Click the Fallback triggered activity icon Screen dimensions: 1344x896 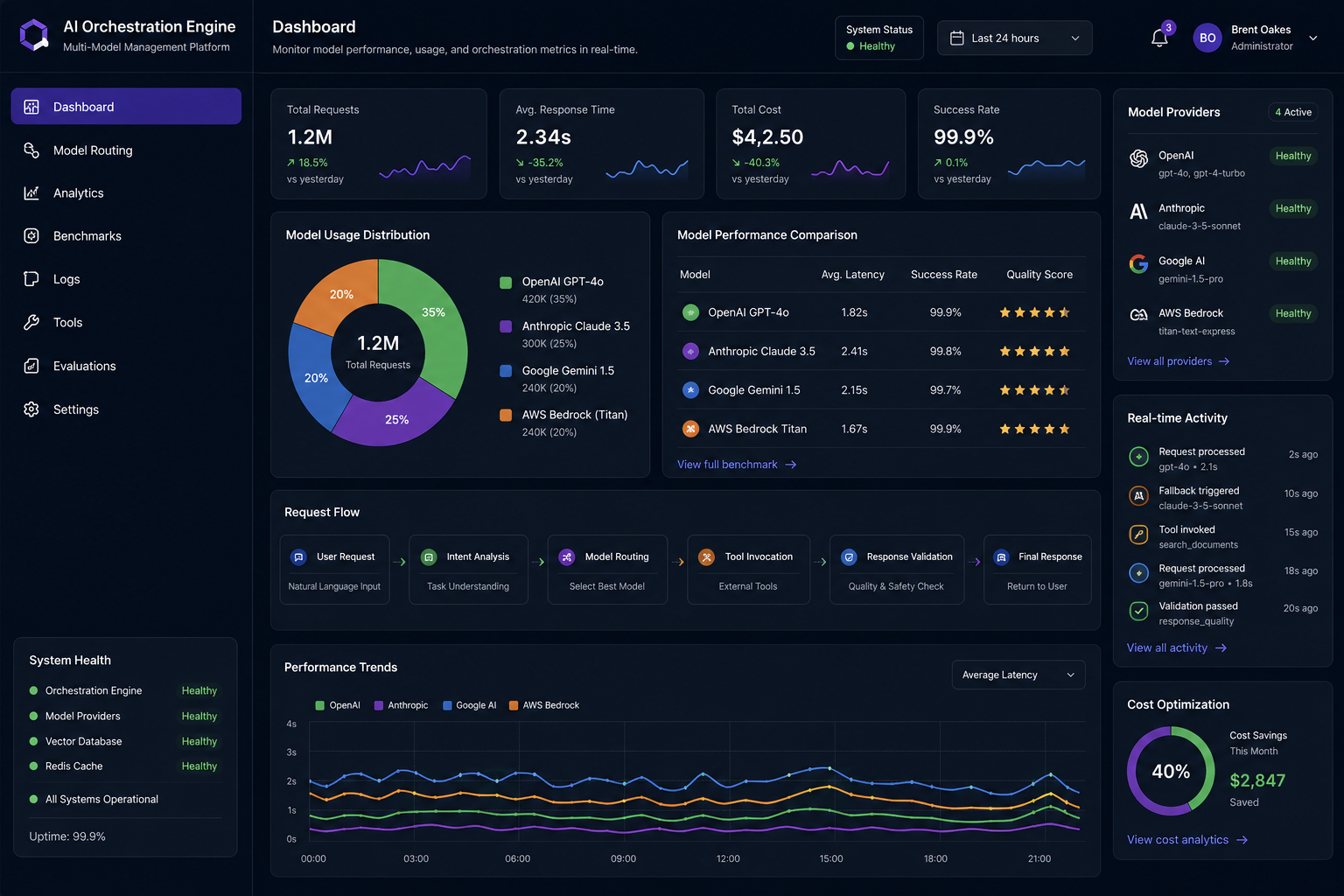pos(1138,495)
